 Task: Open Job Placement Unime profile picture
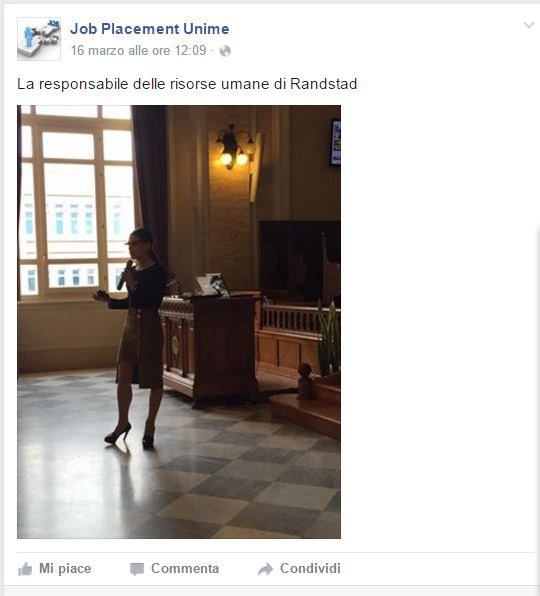(x=39, y=39)
